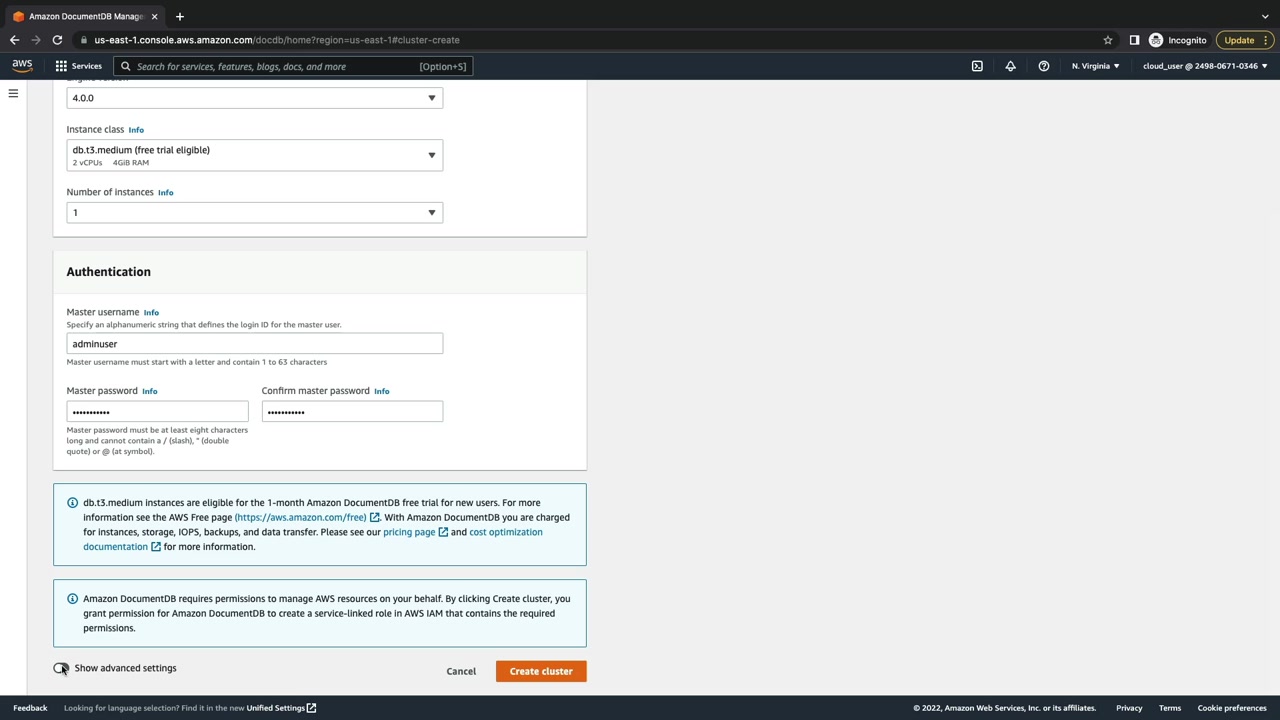Open the Services menu label

coord(86,66)
